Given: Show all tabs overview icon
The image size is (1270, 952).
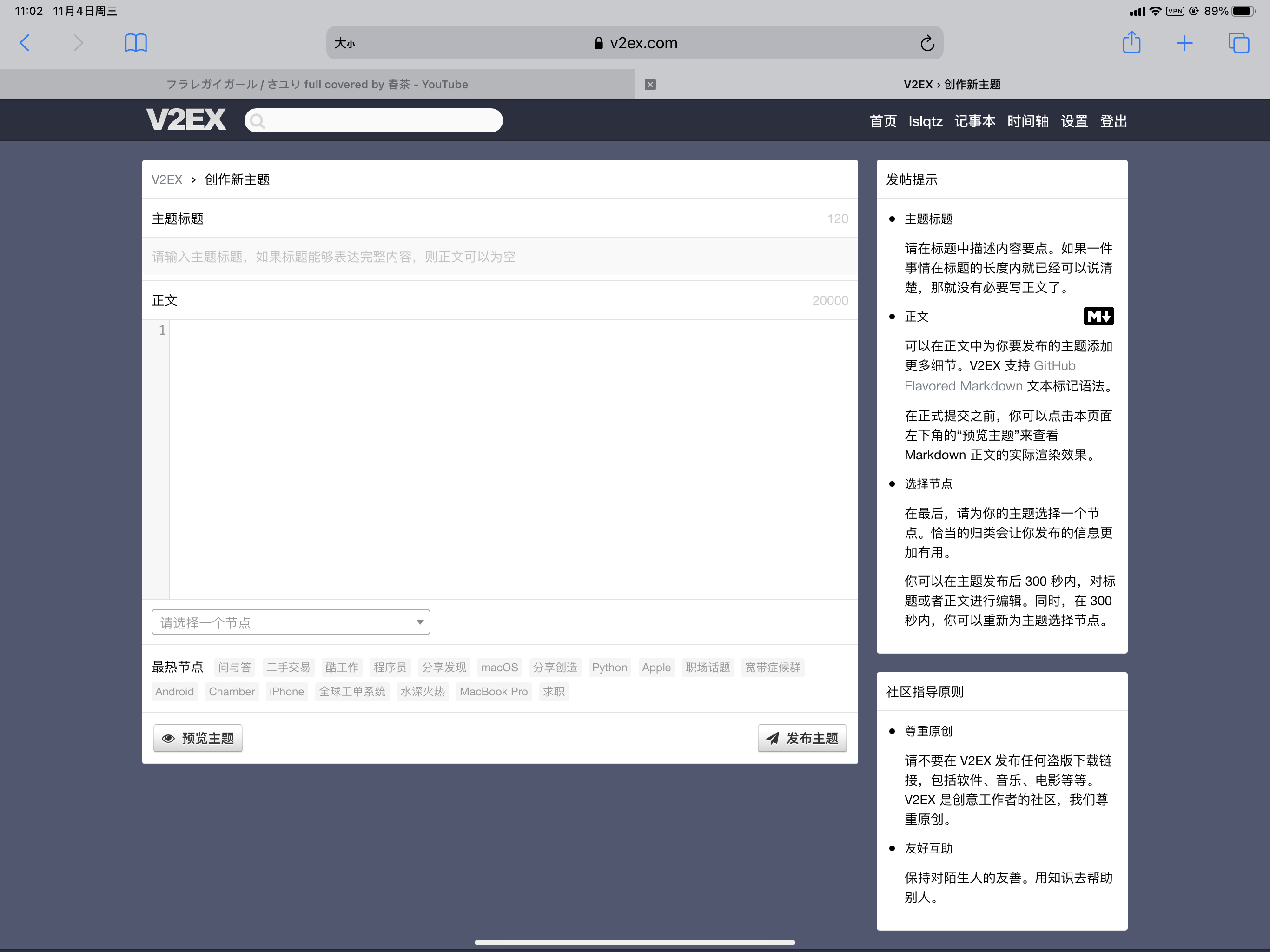Looking at the screenshot, I should 1238,43.
